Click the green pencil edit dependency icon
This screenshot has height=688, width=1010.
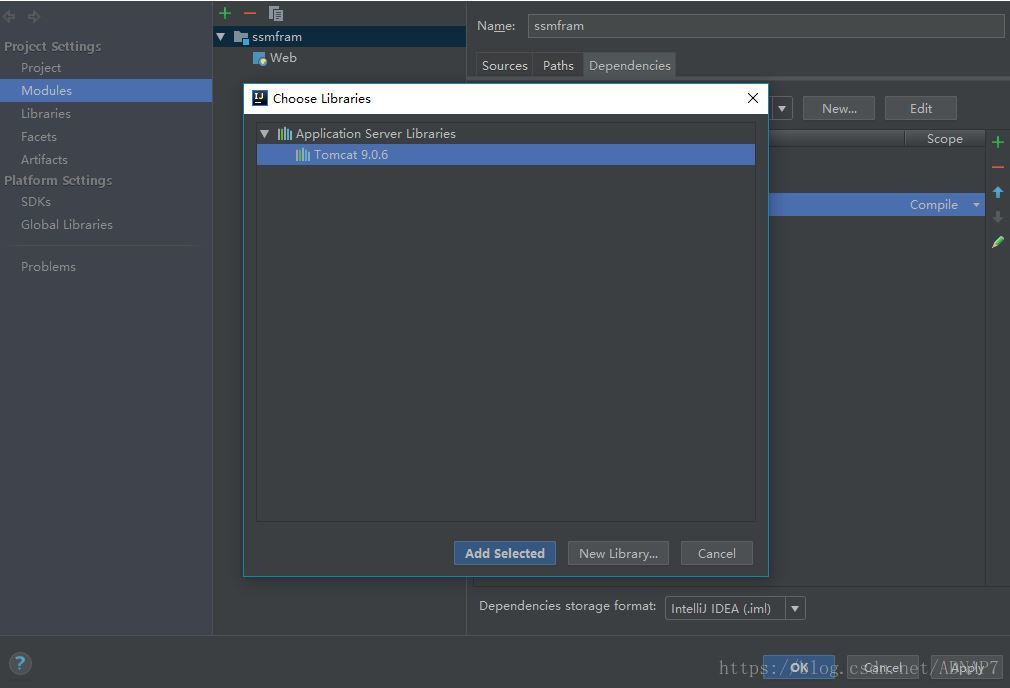(998, 242)
